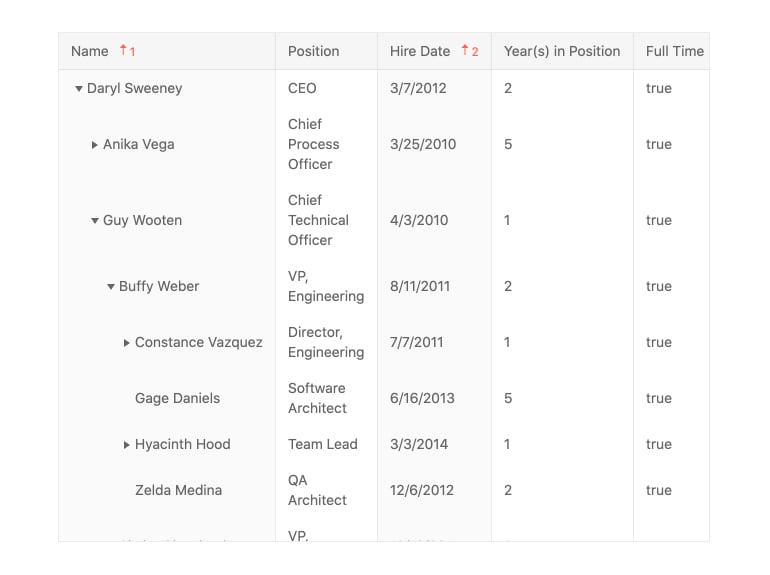Click the hire date 4/3/2010

419,220
